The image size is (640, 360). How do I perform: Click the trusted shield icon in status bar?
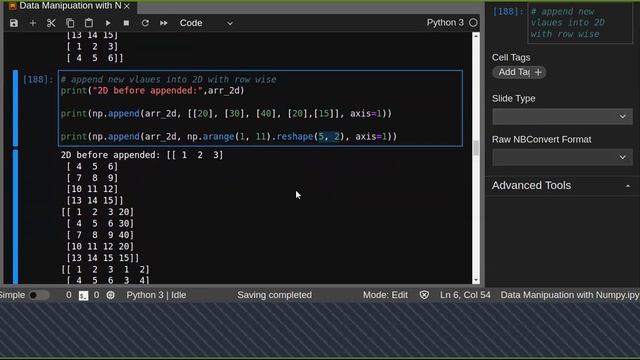pos(424,295)
